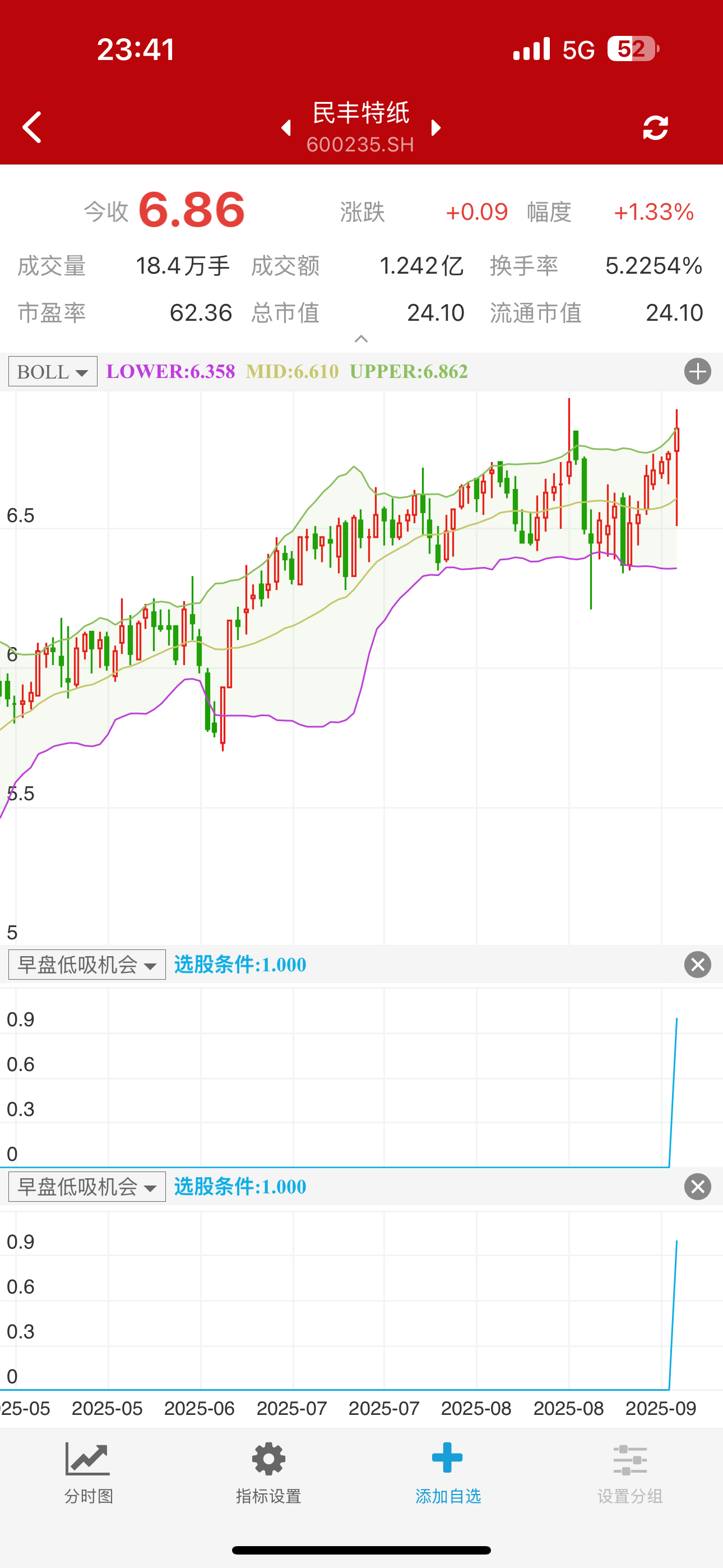The image size is (723, 1568).
Task: Refresh the stock data
Action: [x=655, y=128]
